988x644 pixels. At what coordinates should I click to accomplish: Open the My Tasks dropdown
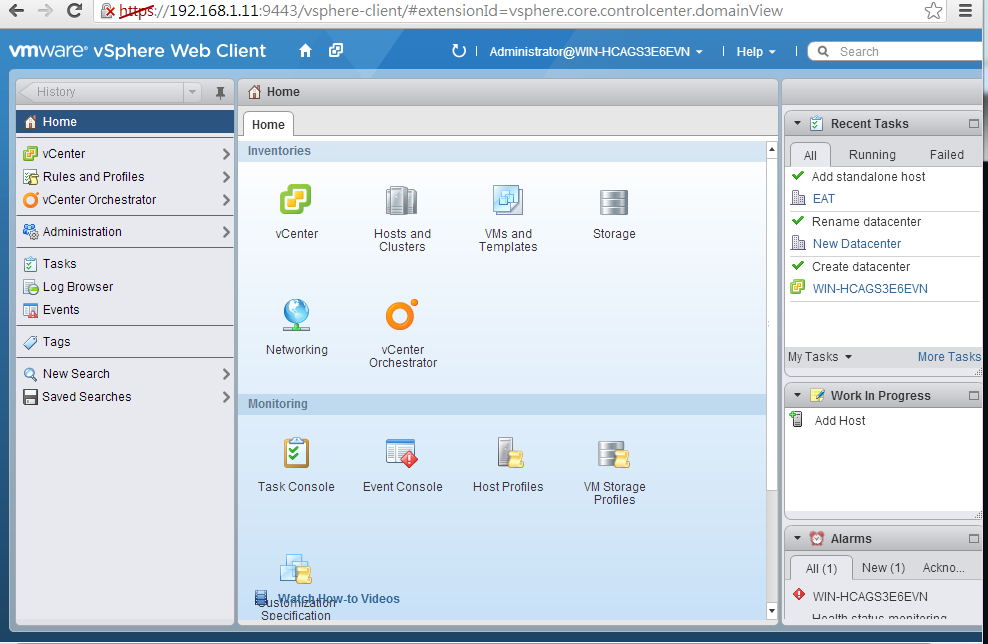[820, 357]
